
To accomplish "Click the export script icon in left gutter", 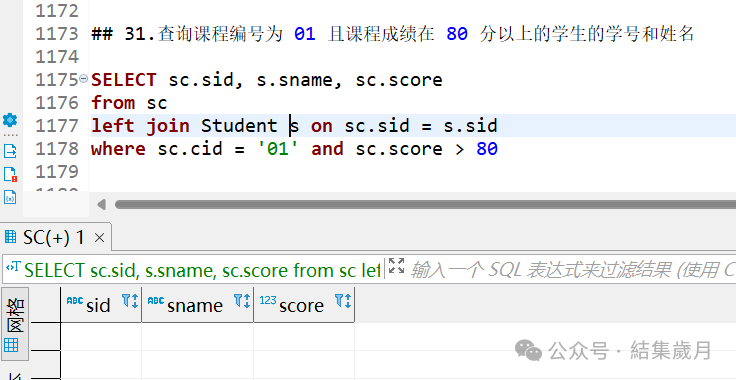I will click(10, 151).
